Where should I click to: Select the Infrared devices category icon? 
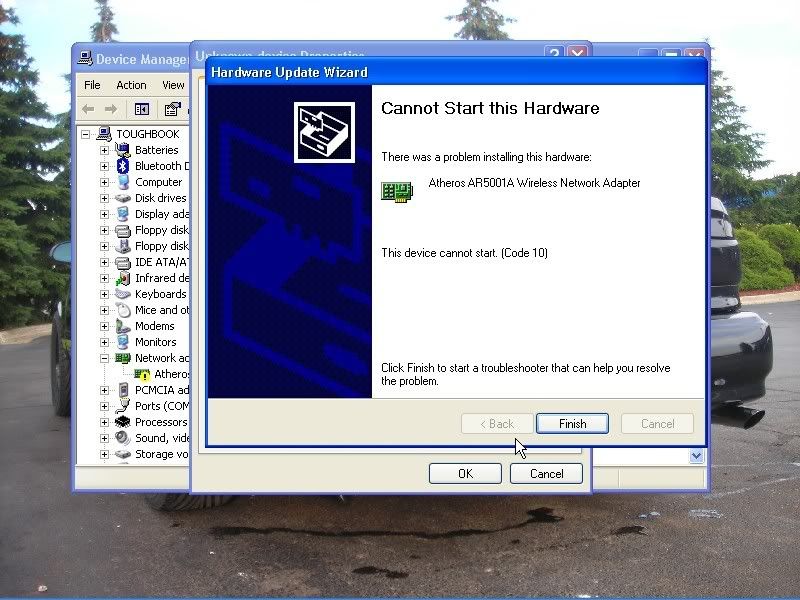[x=122, y=278]
